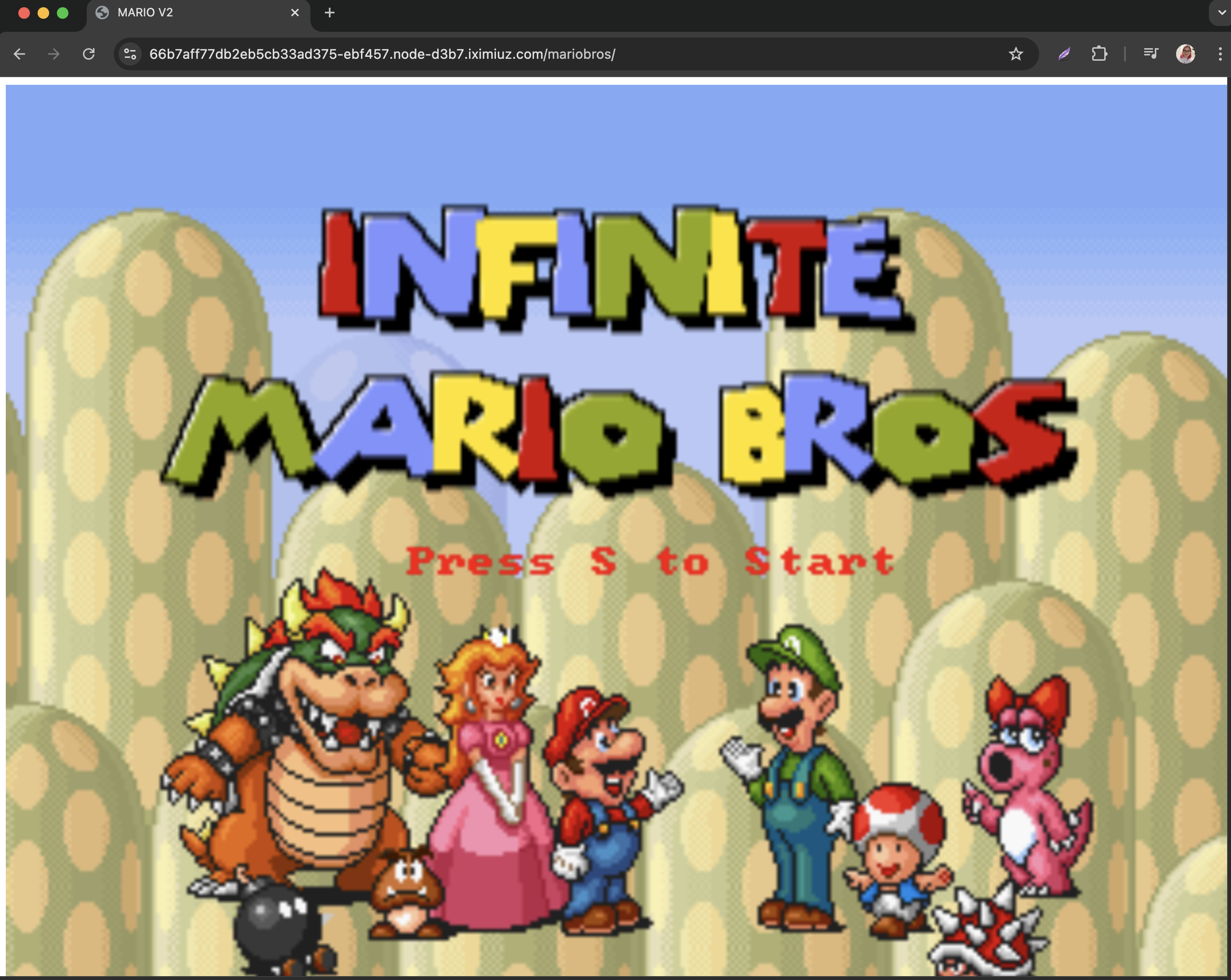Click the yellow window minimize button

43,13
